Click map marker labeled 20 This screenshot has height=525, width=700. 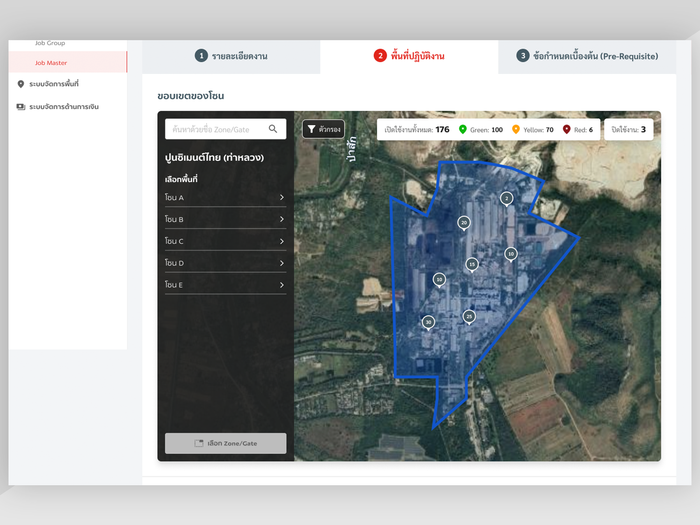(x=464, y=223)
